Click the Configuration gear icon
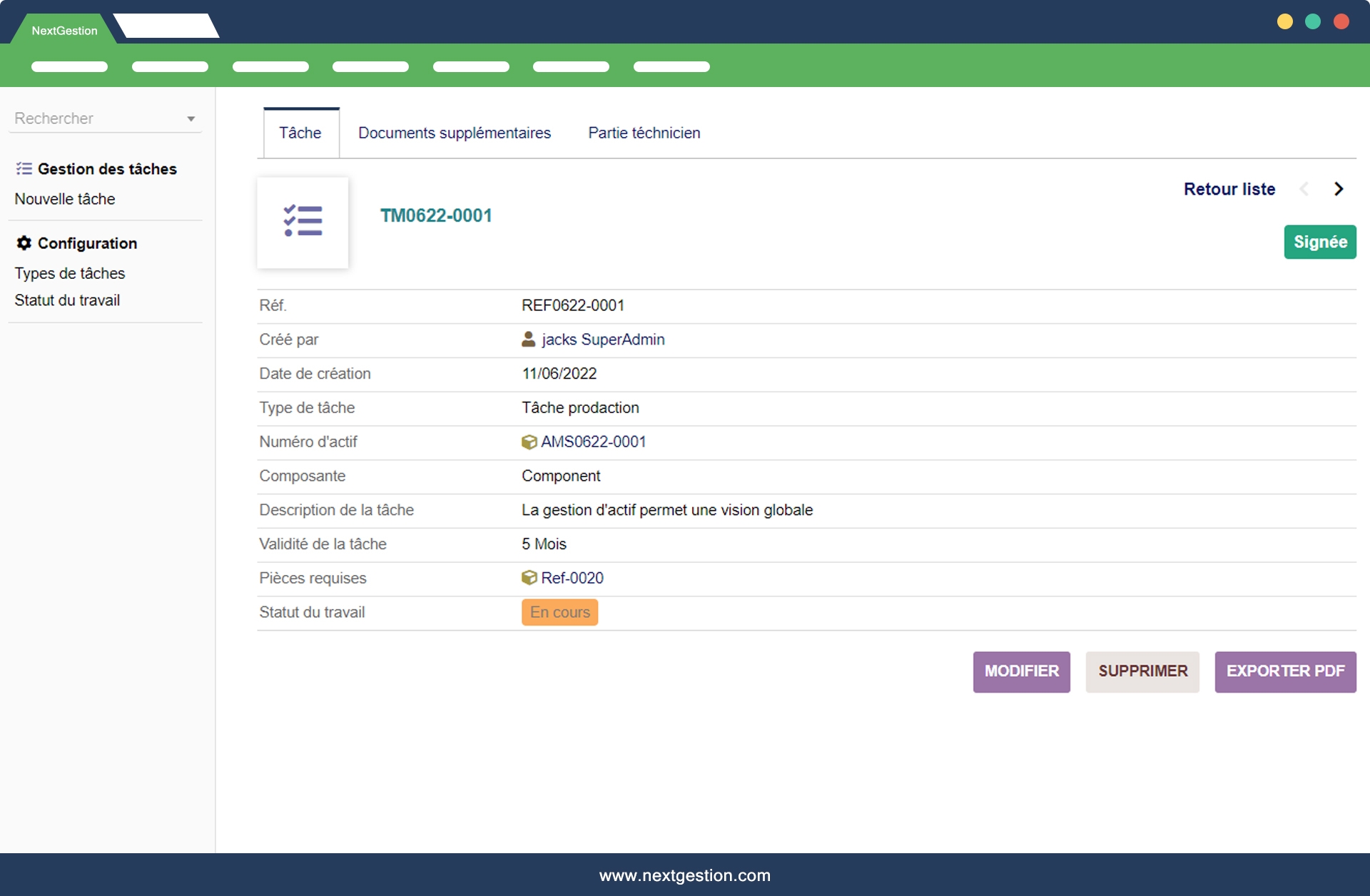 (x=24, y=243)
